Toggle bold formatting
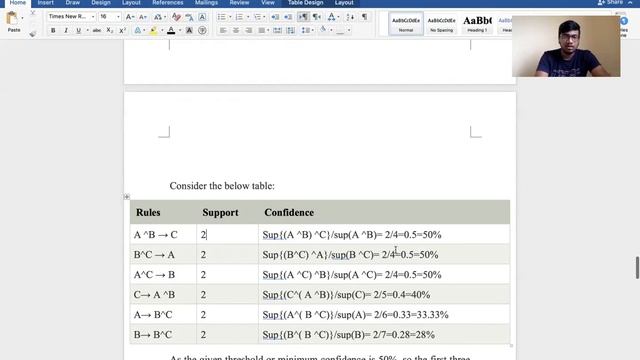The image size is (640, 360). pyautogui.click(x=53, y=30)
